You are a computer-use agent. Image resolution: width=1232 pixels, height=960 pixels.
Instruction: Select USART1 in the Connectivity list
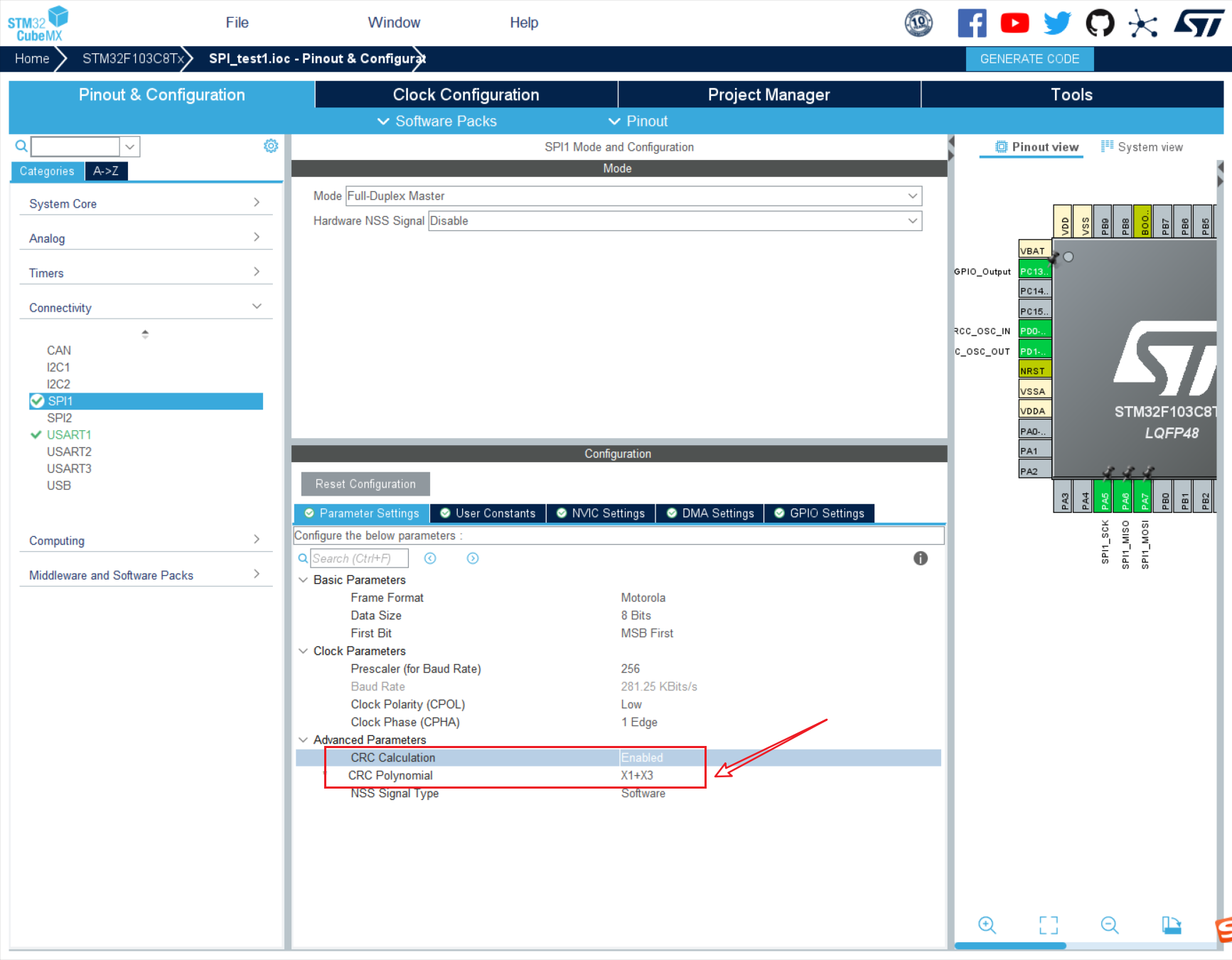click(69, 434)
